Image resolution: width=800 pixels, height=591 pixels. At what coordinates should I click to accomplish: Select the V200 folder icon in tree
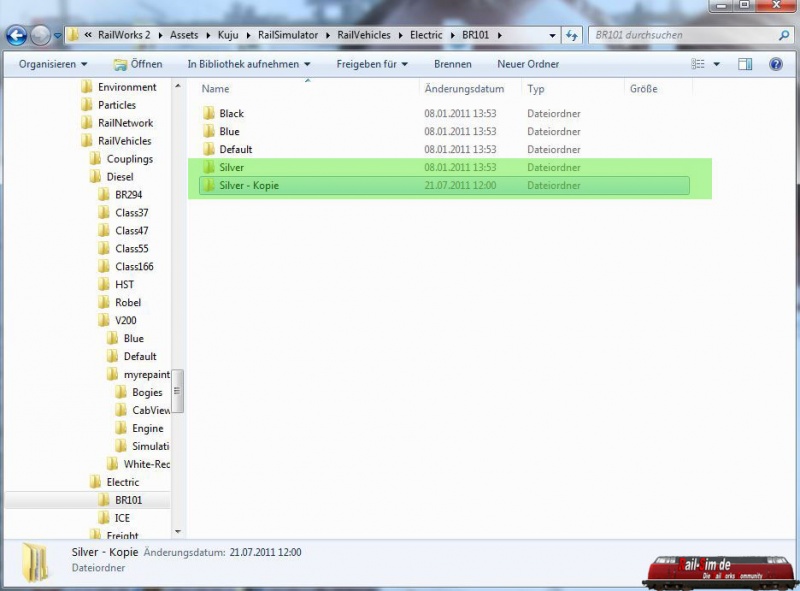pos(104,321)
